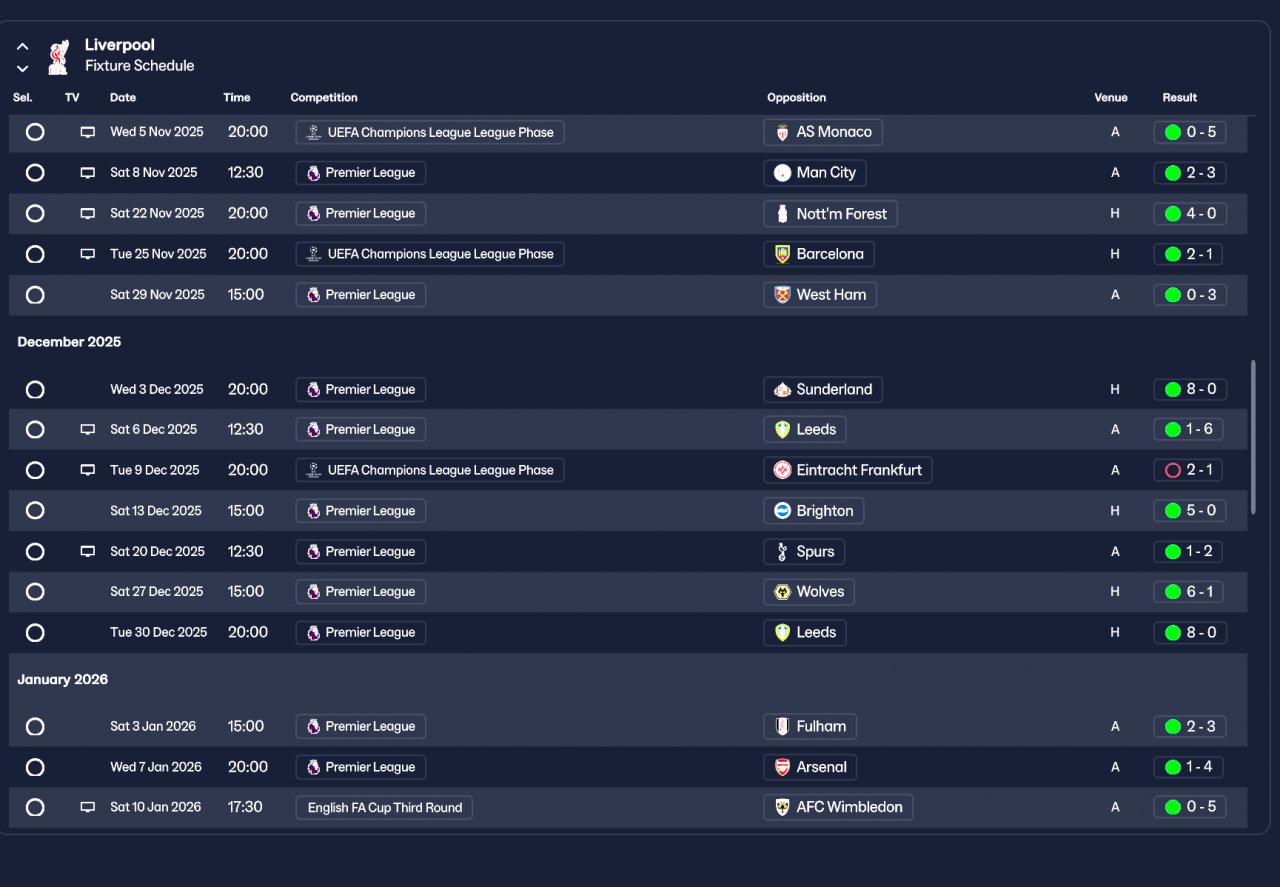Open the Premier League button in Arsenal row

coord(361,767)
